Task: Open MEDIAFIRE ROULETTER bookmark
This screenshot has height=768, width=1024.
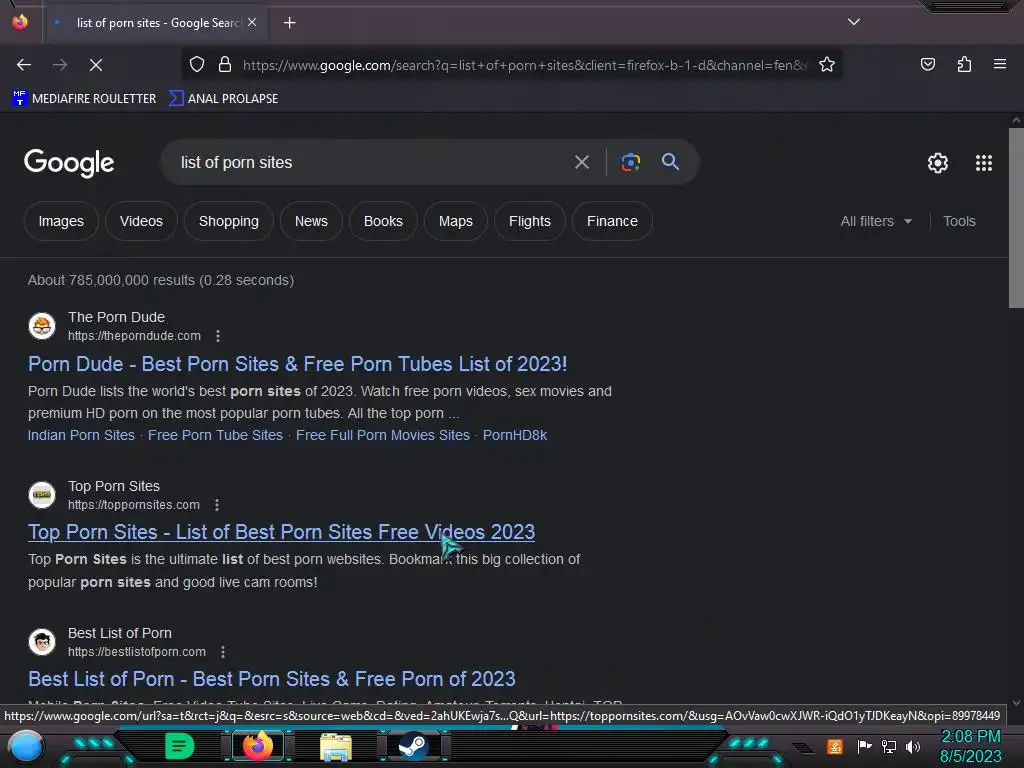Action: pyautogui.click(x=84, y=99)
